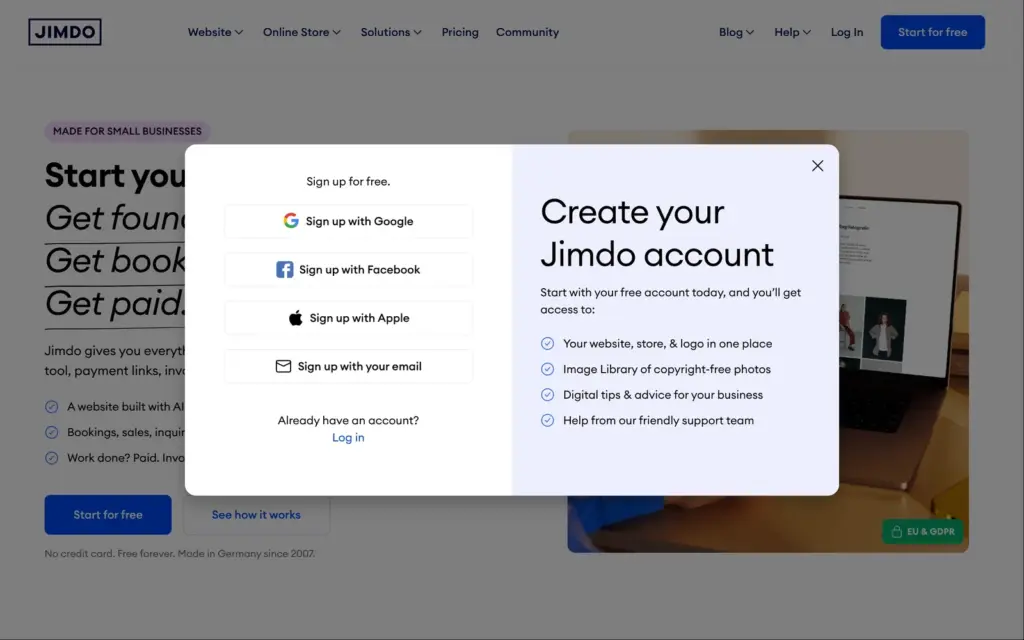The image size is (1024, 640).
Task: Expand the Blog dropdown
Action: [736, 32]
